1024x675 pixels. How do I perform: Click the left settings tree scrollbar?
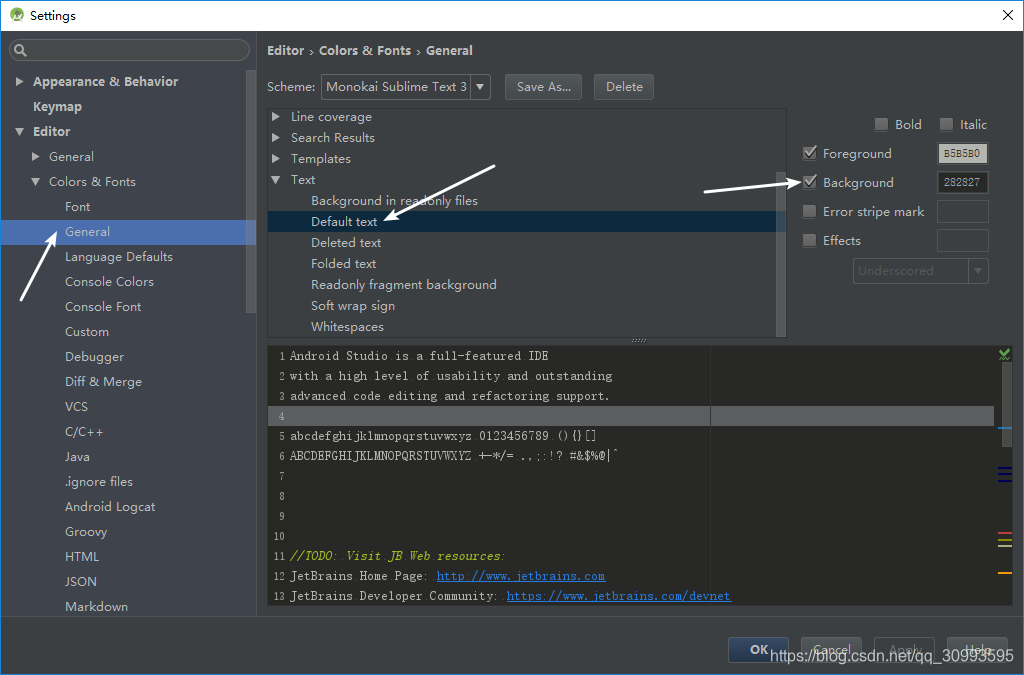click(x=251, y=191)
